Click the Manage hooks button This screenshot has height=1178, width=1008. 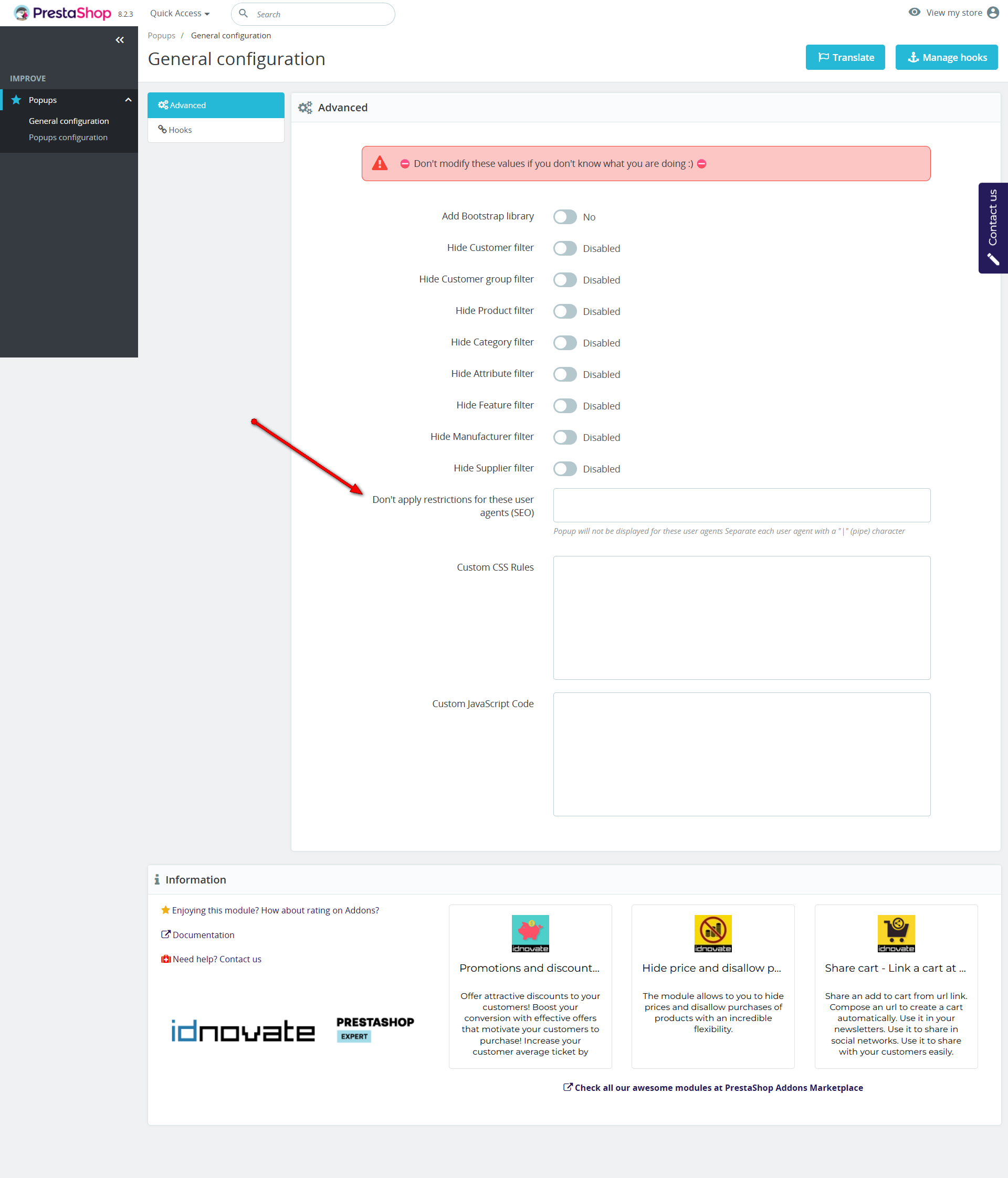[x=946, y=57]
